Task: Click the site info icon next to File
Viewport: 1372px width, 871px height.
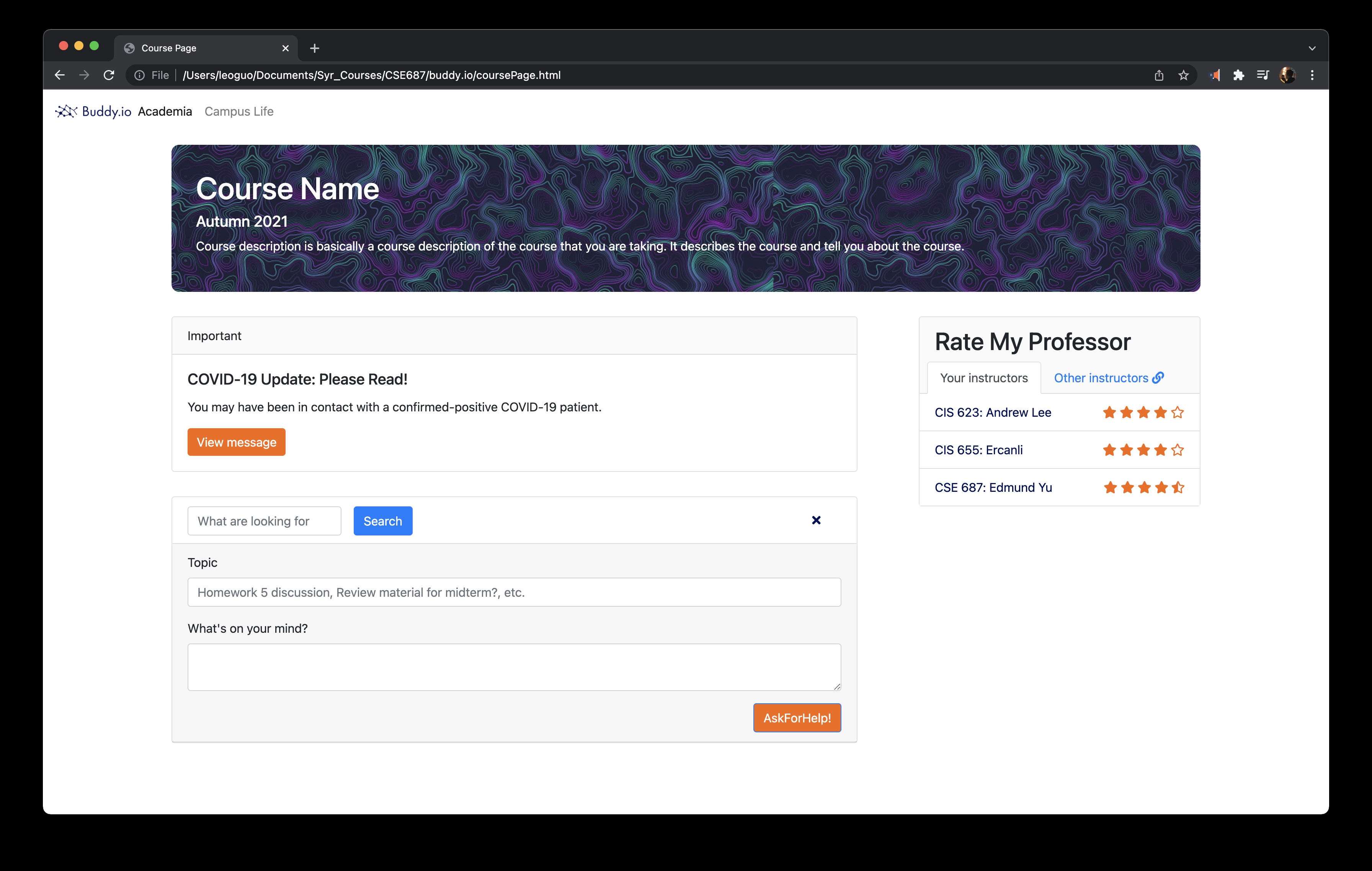Action: tap(139, 75)
